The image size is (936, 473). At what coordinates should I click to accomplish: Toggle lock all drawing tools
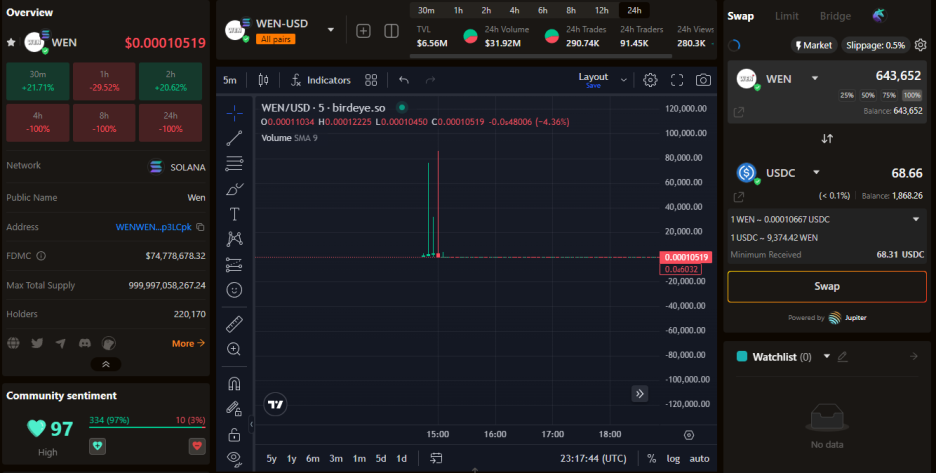[x=235, y=434]
